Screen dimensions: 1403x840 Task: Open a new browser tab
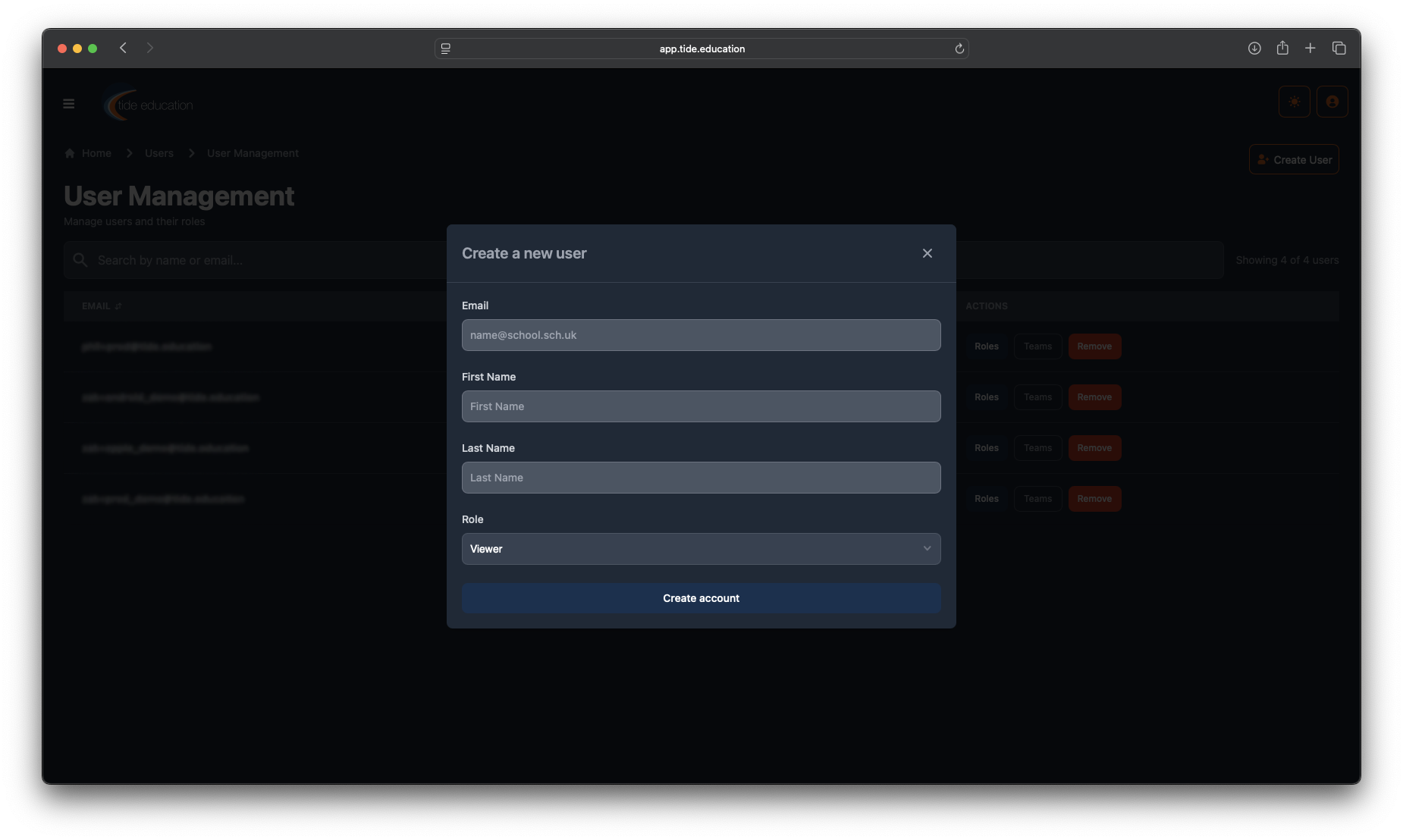pos(1310,49)
